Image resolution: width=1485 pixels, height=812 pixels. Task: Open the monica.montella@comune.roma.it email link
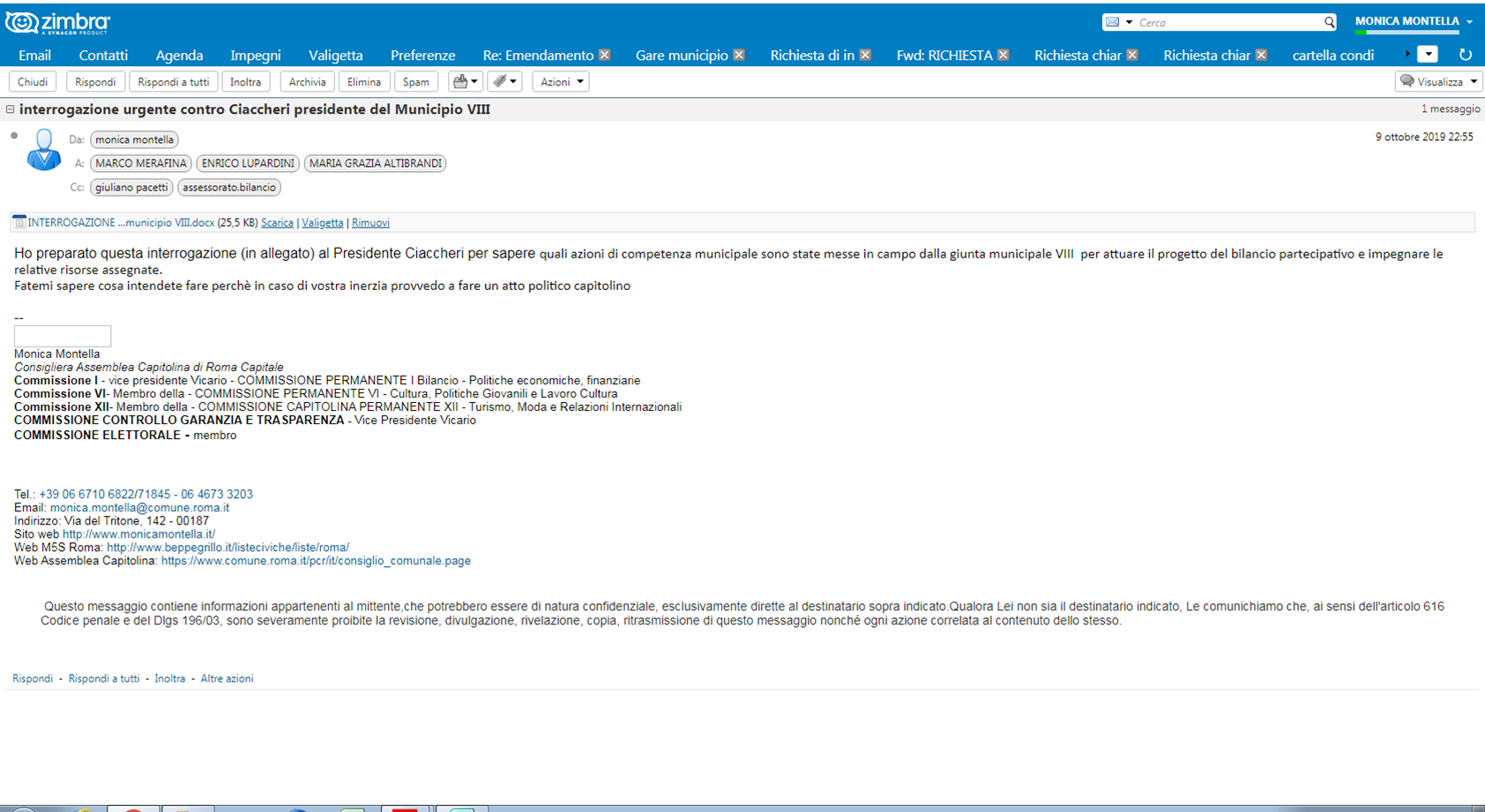139,508
